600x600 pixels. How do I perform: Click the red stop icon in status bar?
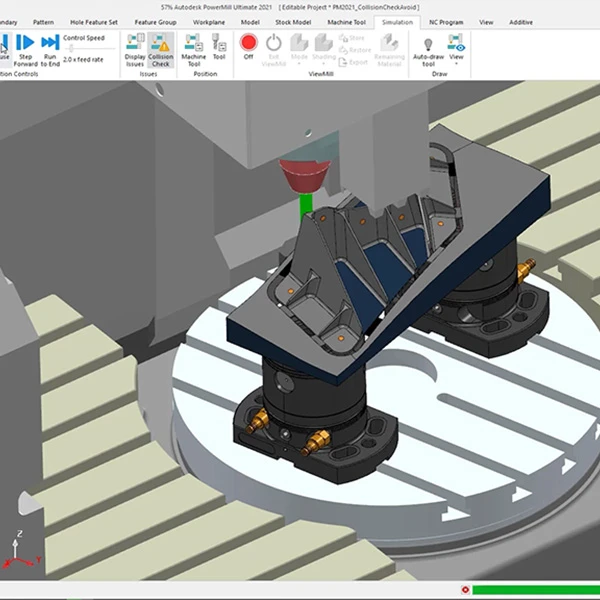pos(465,590)
